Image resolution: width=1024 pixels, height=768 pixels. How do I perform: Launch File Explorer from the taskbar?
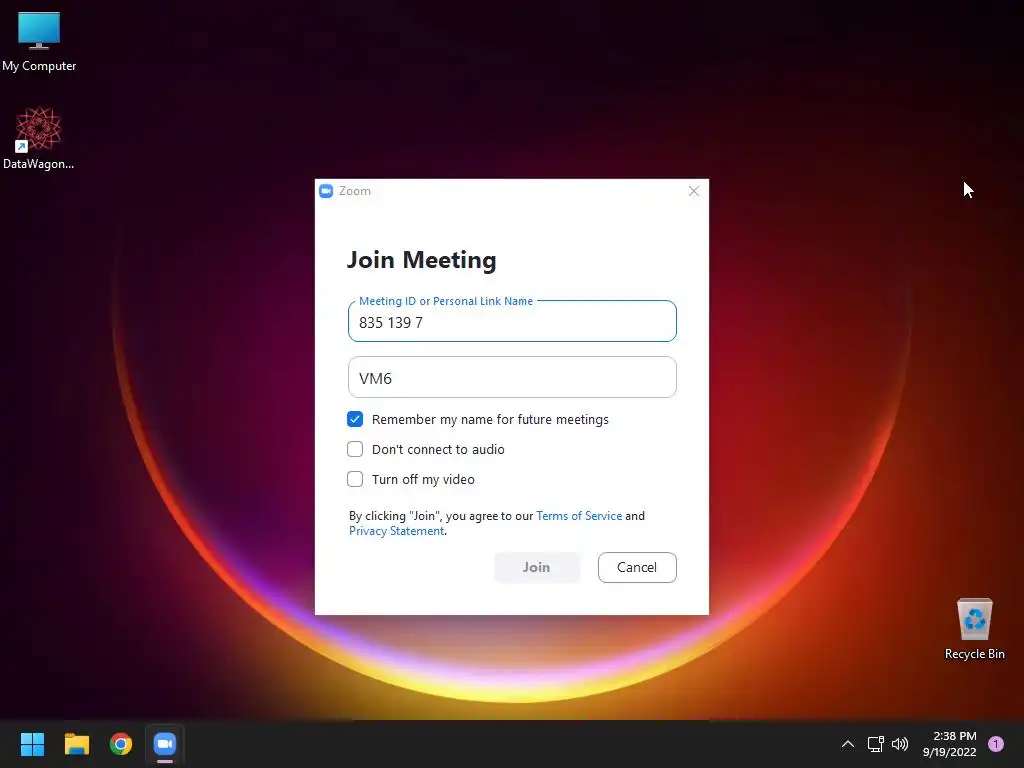pos(76,744)
